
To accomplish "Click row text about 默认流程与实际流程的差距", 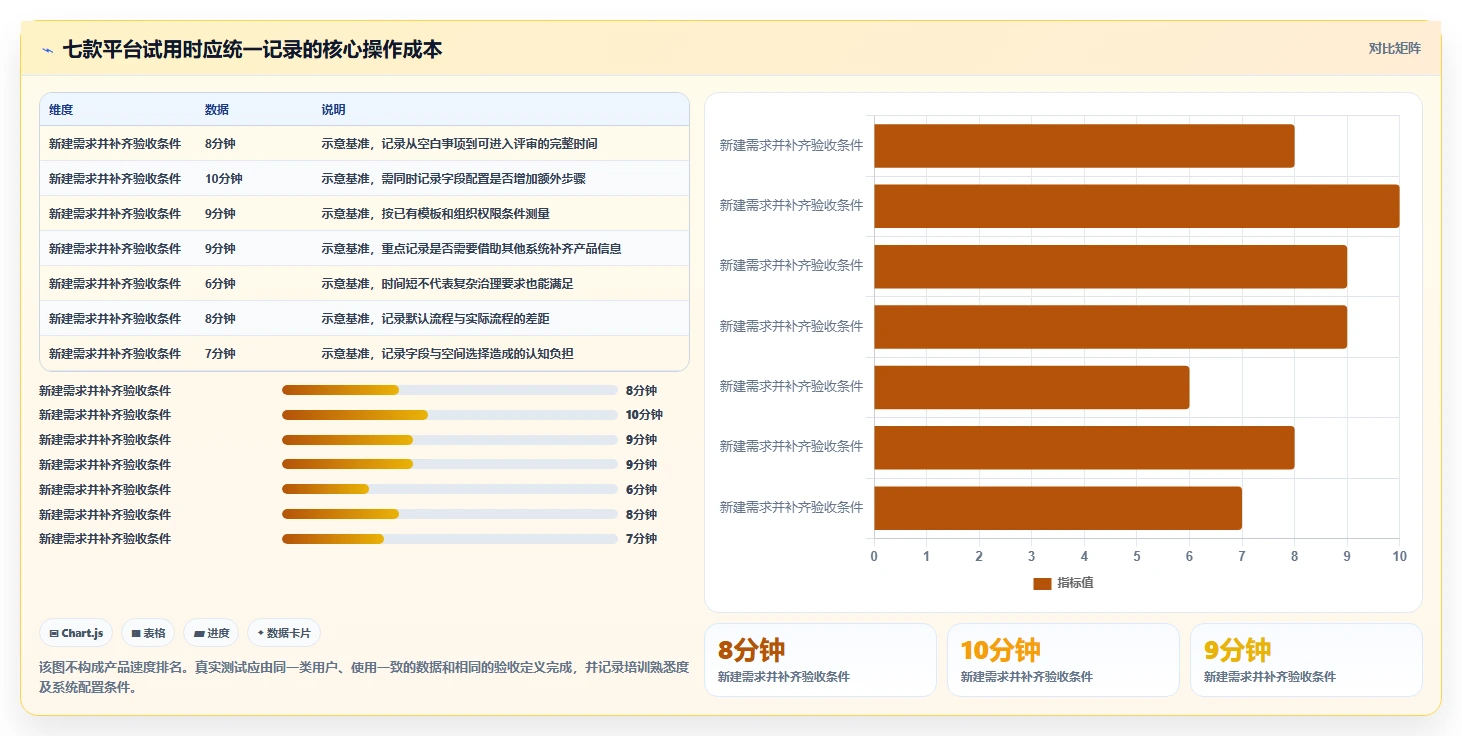I will (435, 319).
